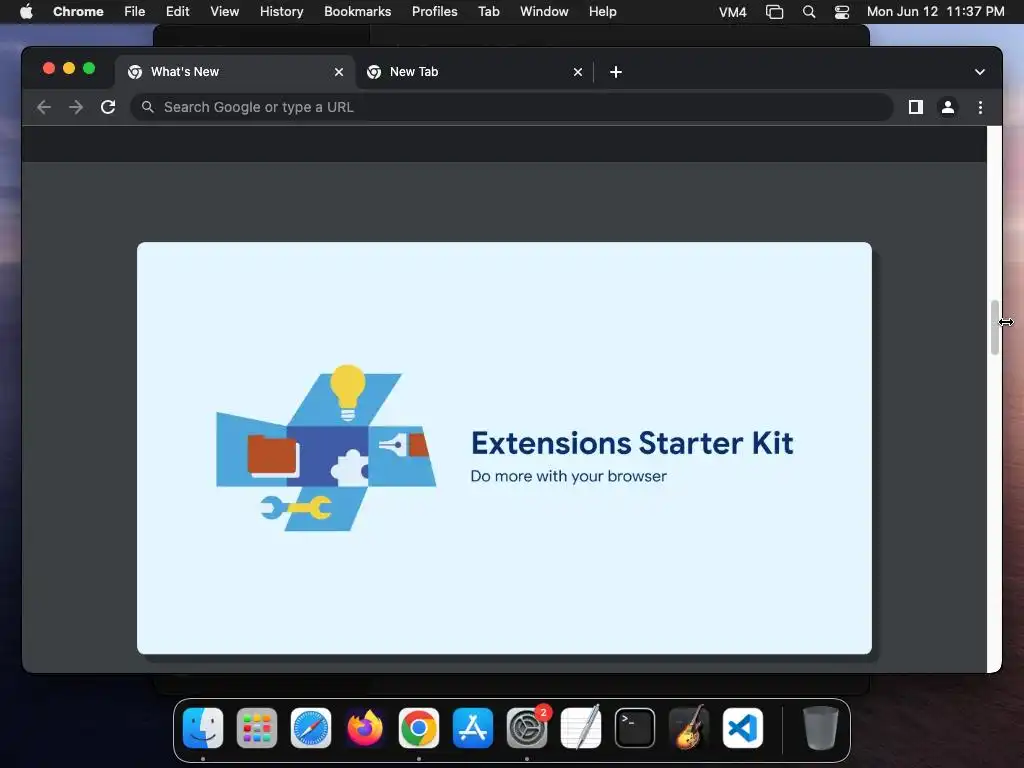Open TextEdit from the Dock

[581, 728]
